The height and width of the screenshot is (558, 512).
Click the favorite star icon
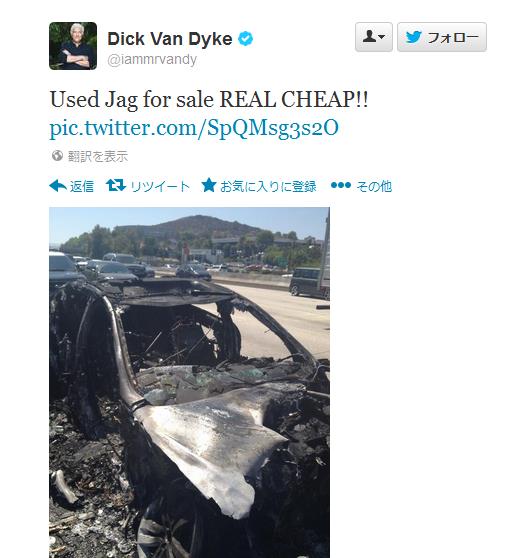[209, 185]
